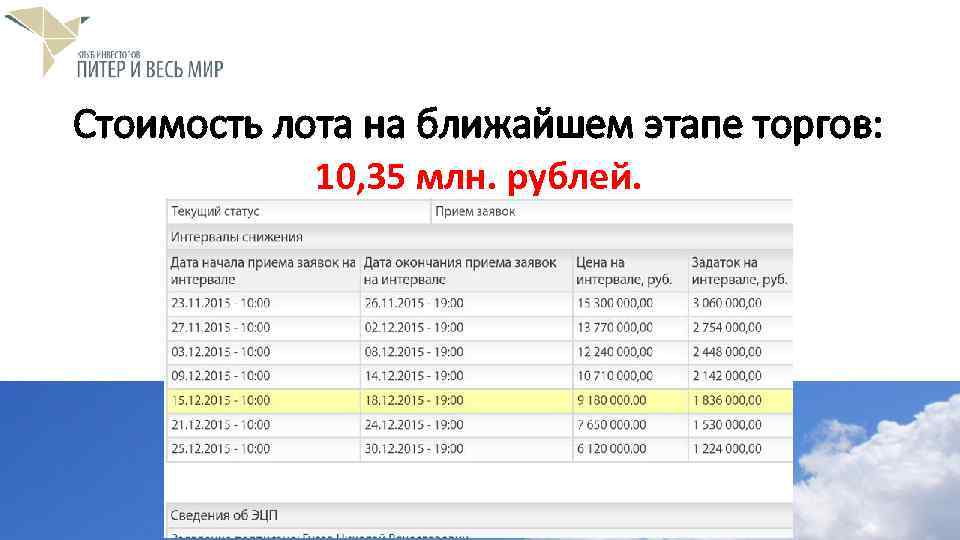Click the 'Текущий статус' label

[x=216, y=211]
